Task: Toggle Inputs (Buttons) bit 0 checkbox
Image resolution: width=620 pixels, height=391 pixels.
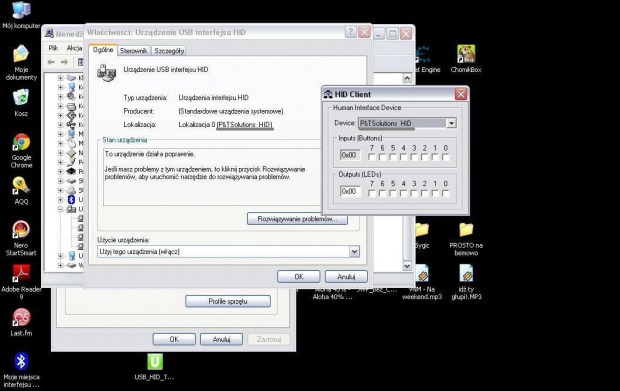Action: (446, 157)
